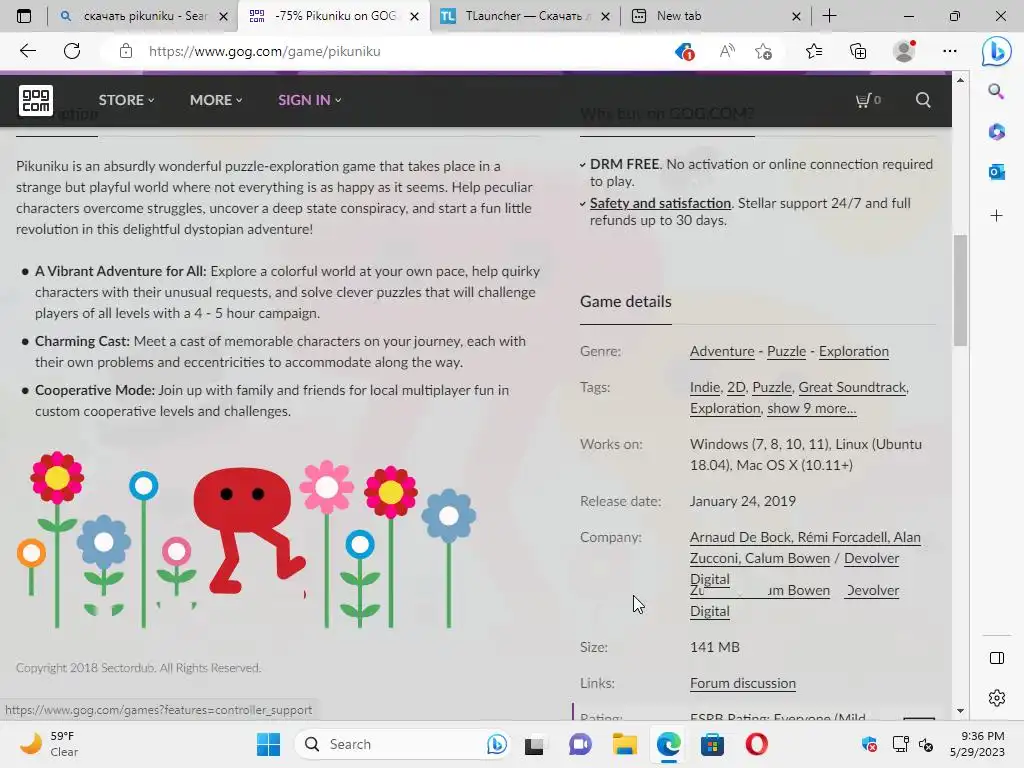Screen dimensions: 1024x768
Task: Expand tags with show 9 more
Action: (x=812, y=409)
